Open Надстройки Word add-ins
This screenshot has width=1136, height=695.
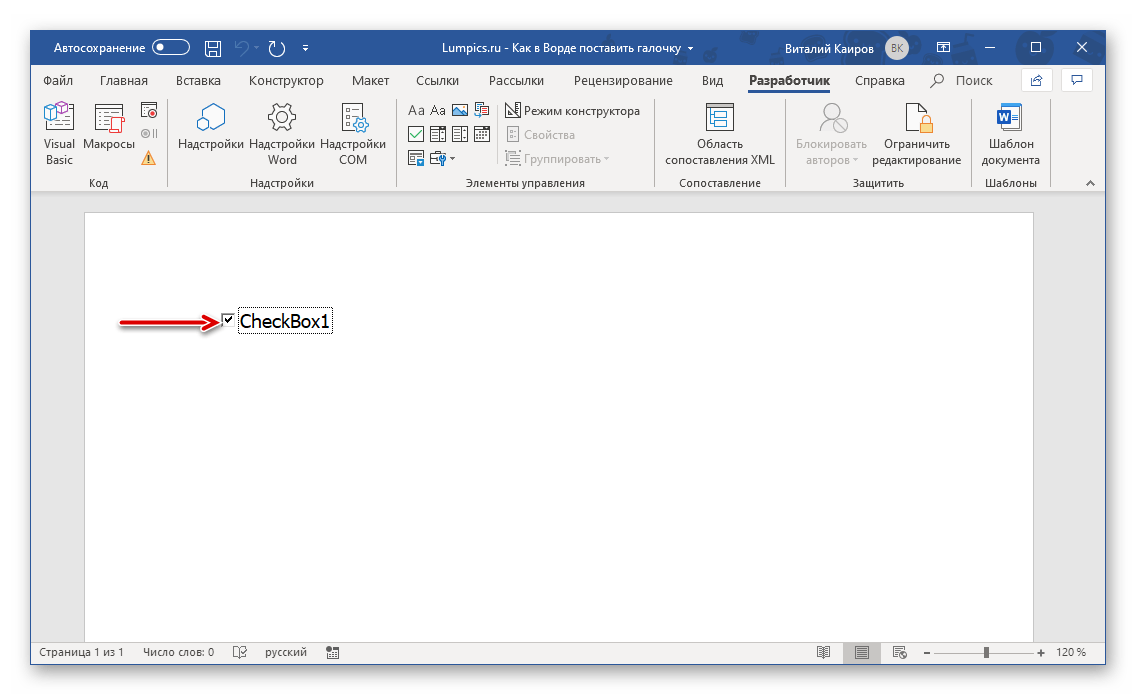tap(282, 134)
